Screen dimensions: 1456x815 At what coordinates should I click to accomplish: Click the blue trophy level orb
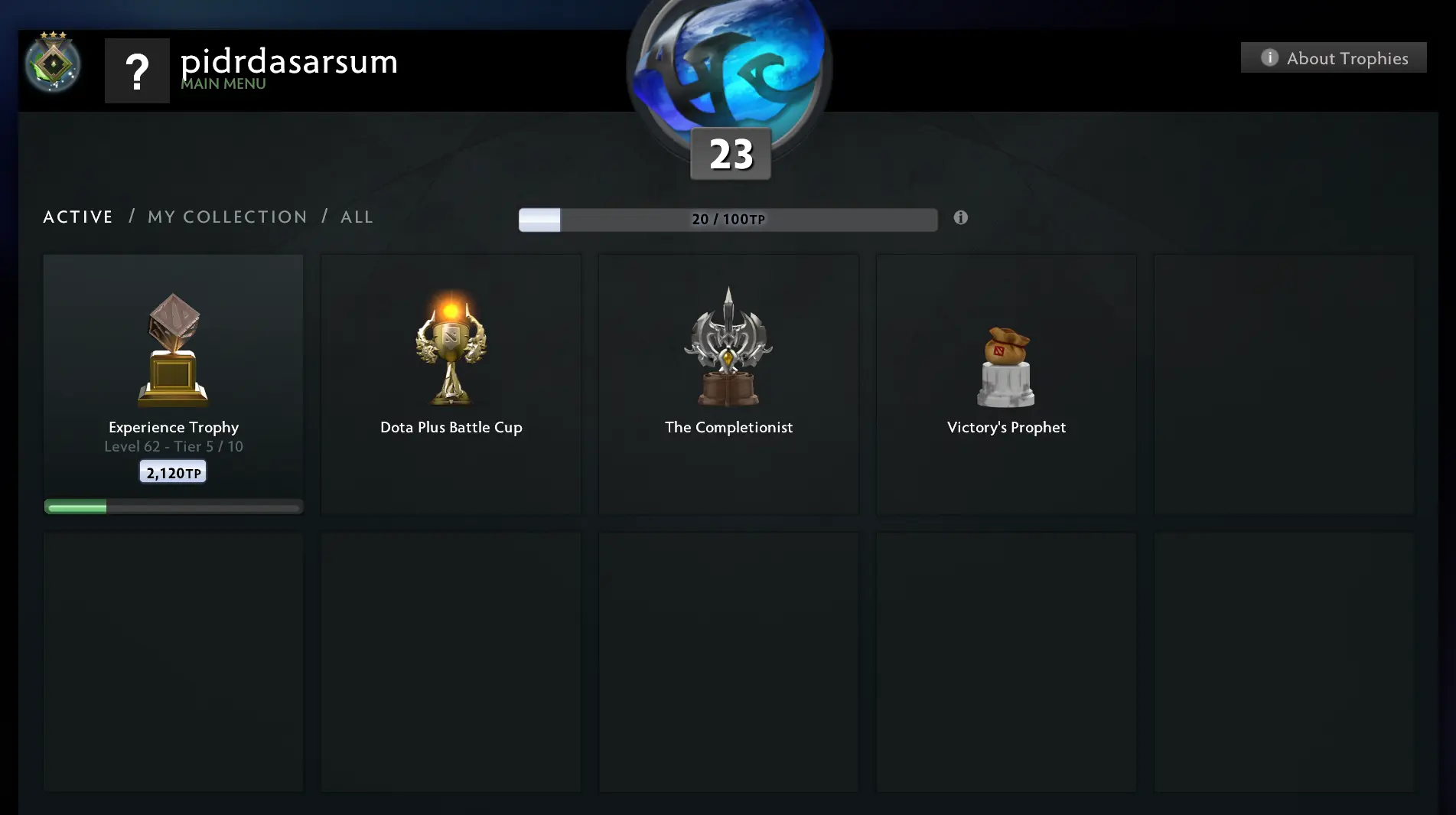[x=729, y=67]
